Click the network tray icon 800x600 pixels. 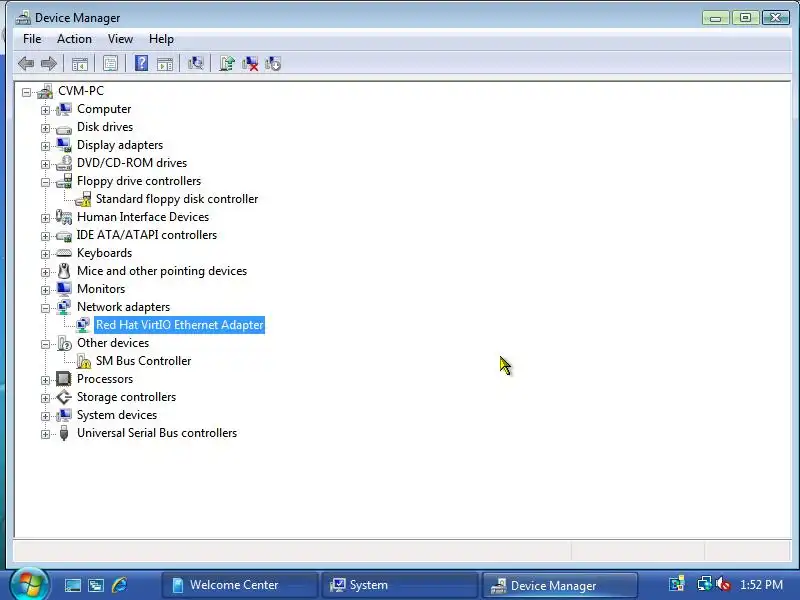pyautogui.click(x=704, y=584)
